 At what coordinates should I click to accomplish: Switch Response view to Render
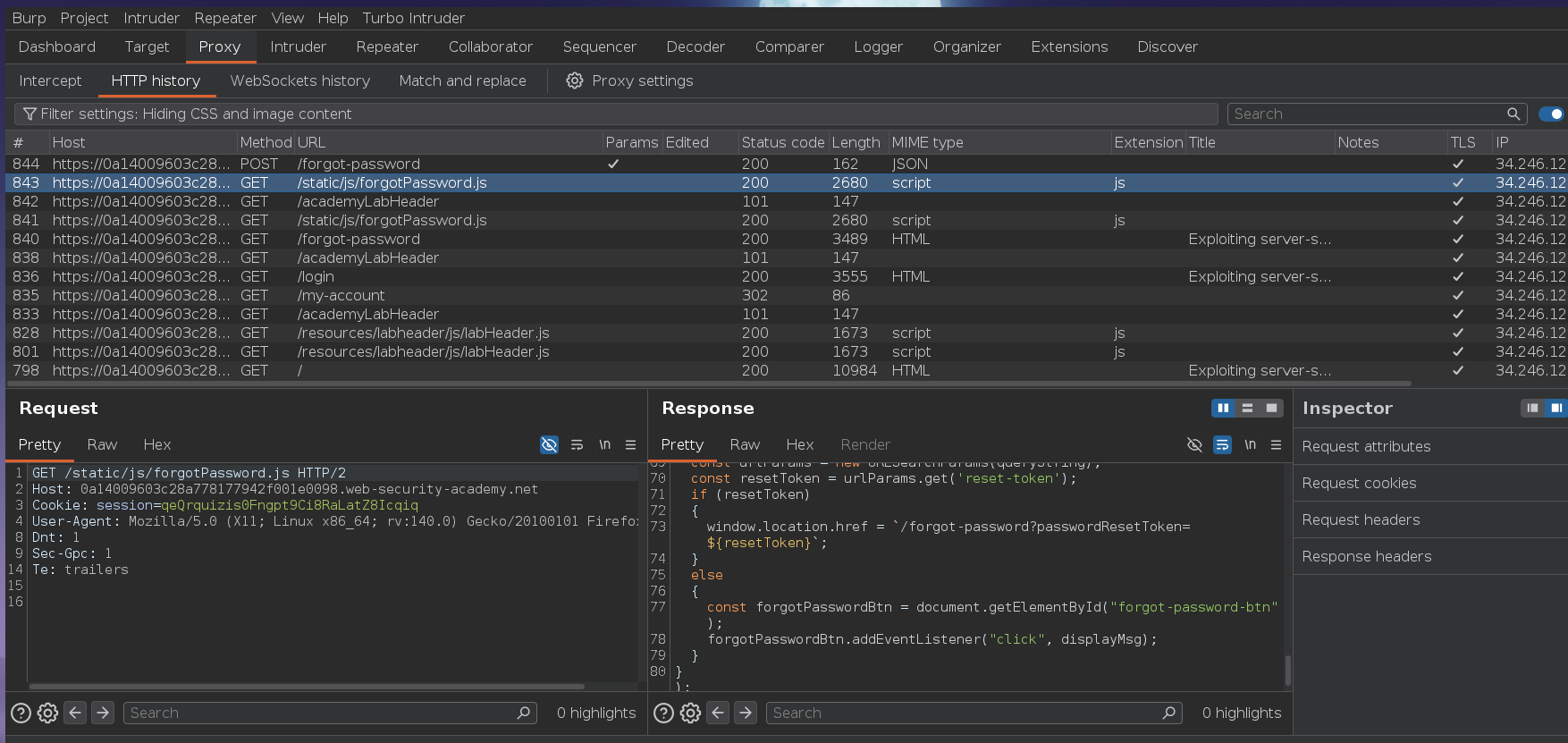[x=865, y=444]
